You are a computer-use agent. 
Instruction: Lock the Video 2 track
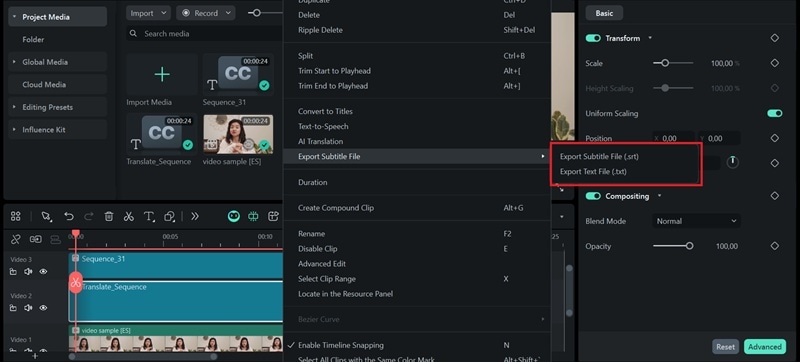pyautogui.click(x=13, y=308)
